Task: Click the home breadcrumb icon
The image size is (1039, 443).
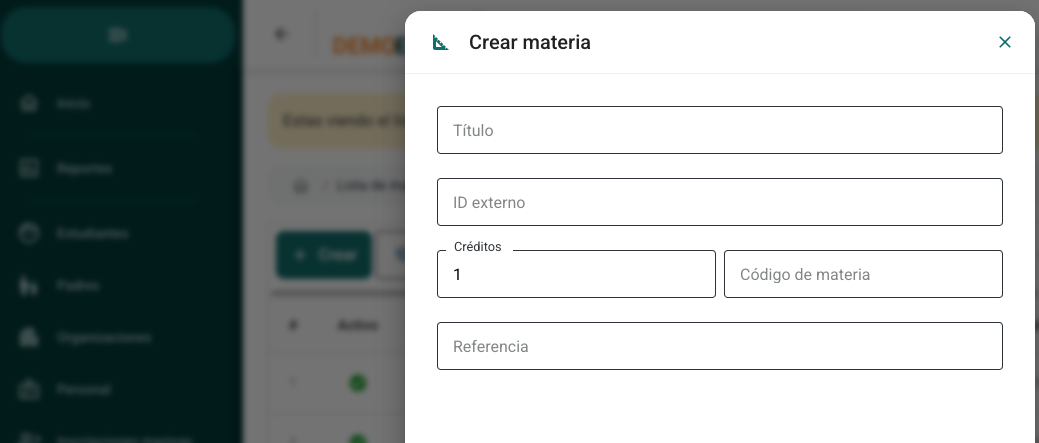Action: point(300,187)
